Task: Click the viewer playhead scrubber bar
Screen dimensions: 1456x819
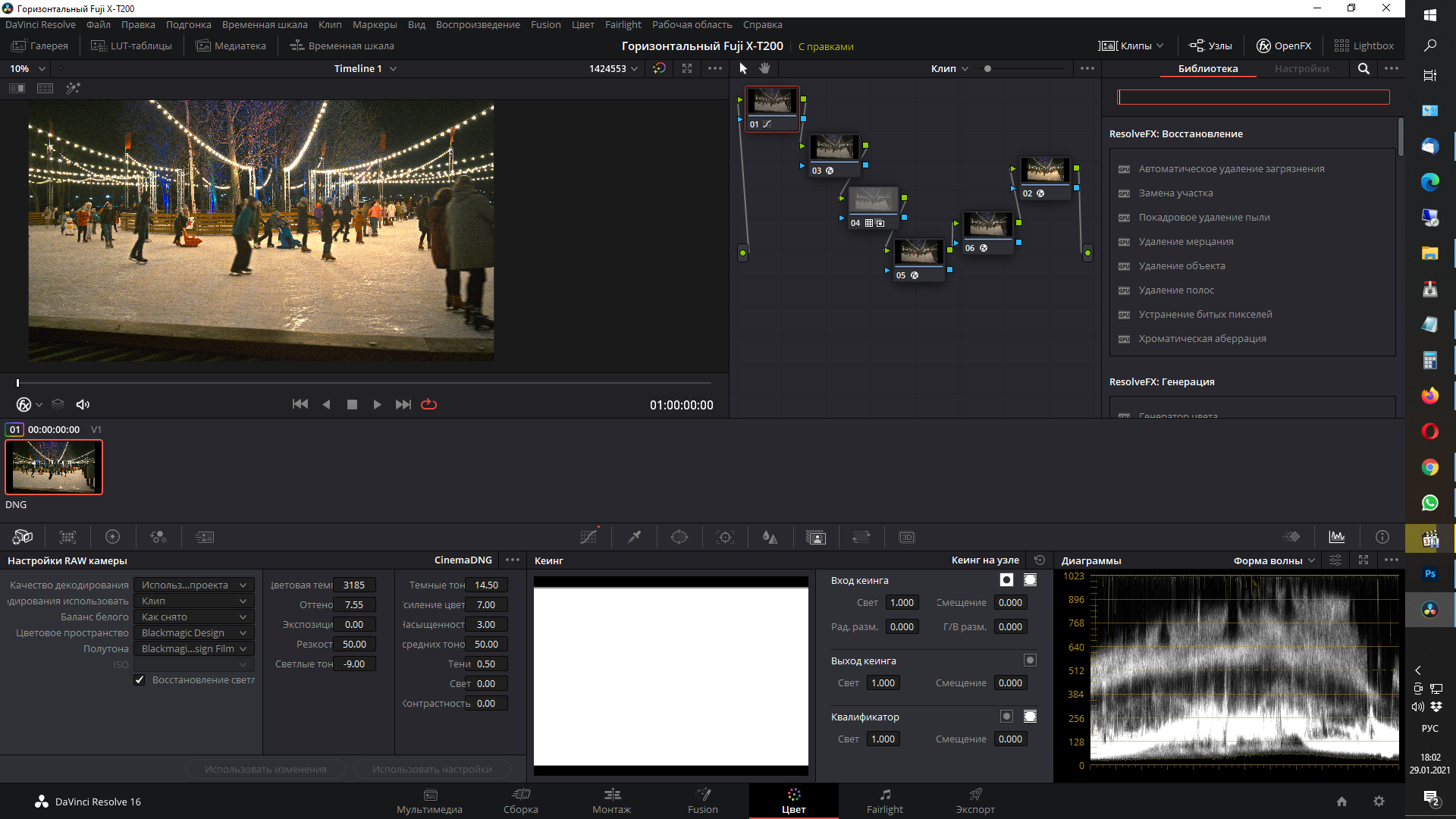Action: (364, 383)
